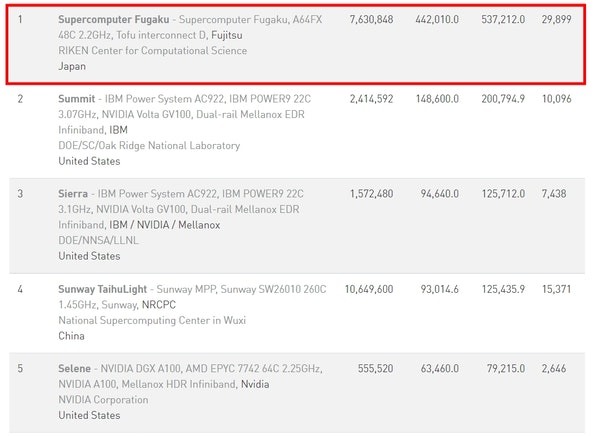Select power value 15,371

556,289
